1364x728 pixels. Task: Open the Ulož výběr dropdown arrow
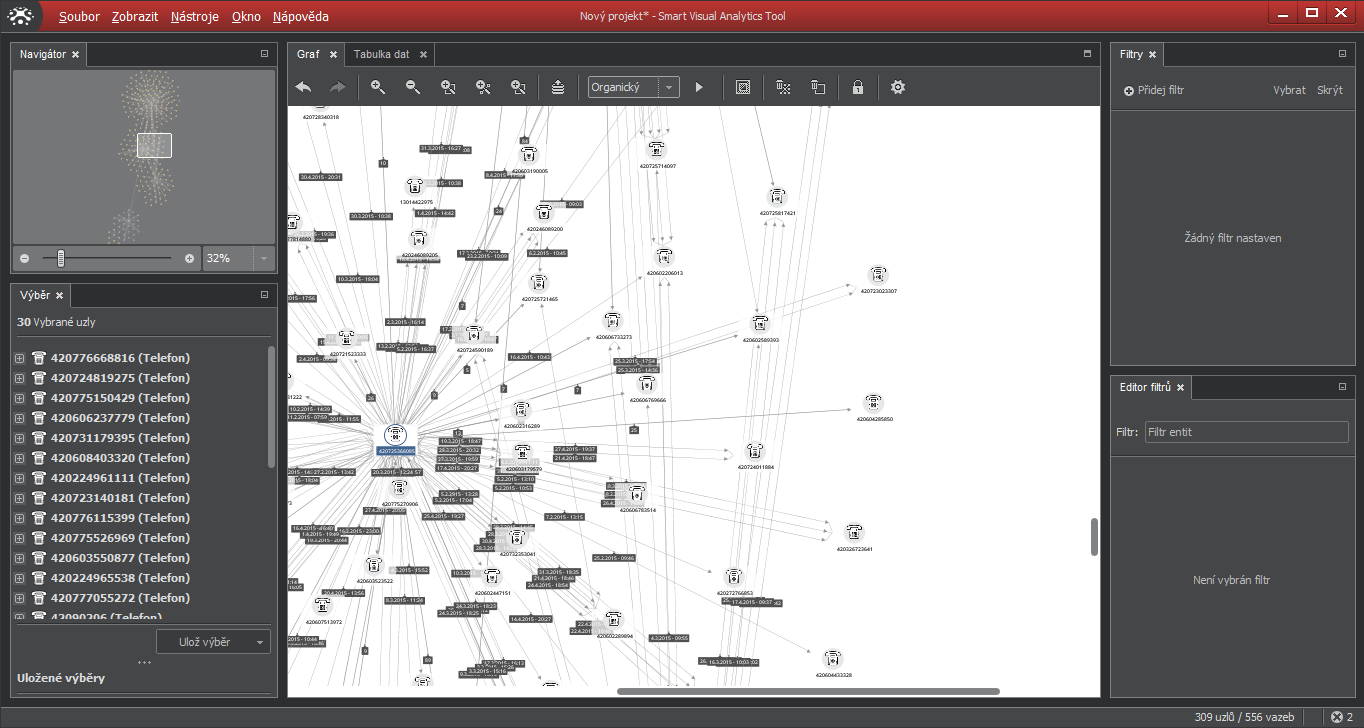click(x=260, y=642)
